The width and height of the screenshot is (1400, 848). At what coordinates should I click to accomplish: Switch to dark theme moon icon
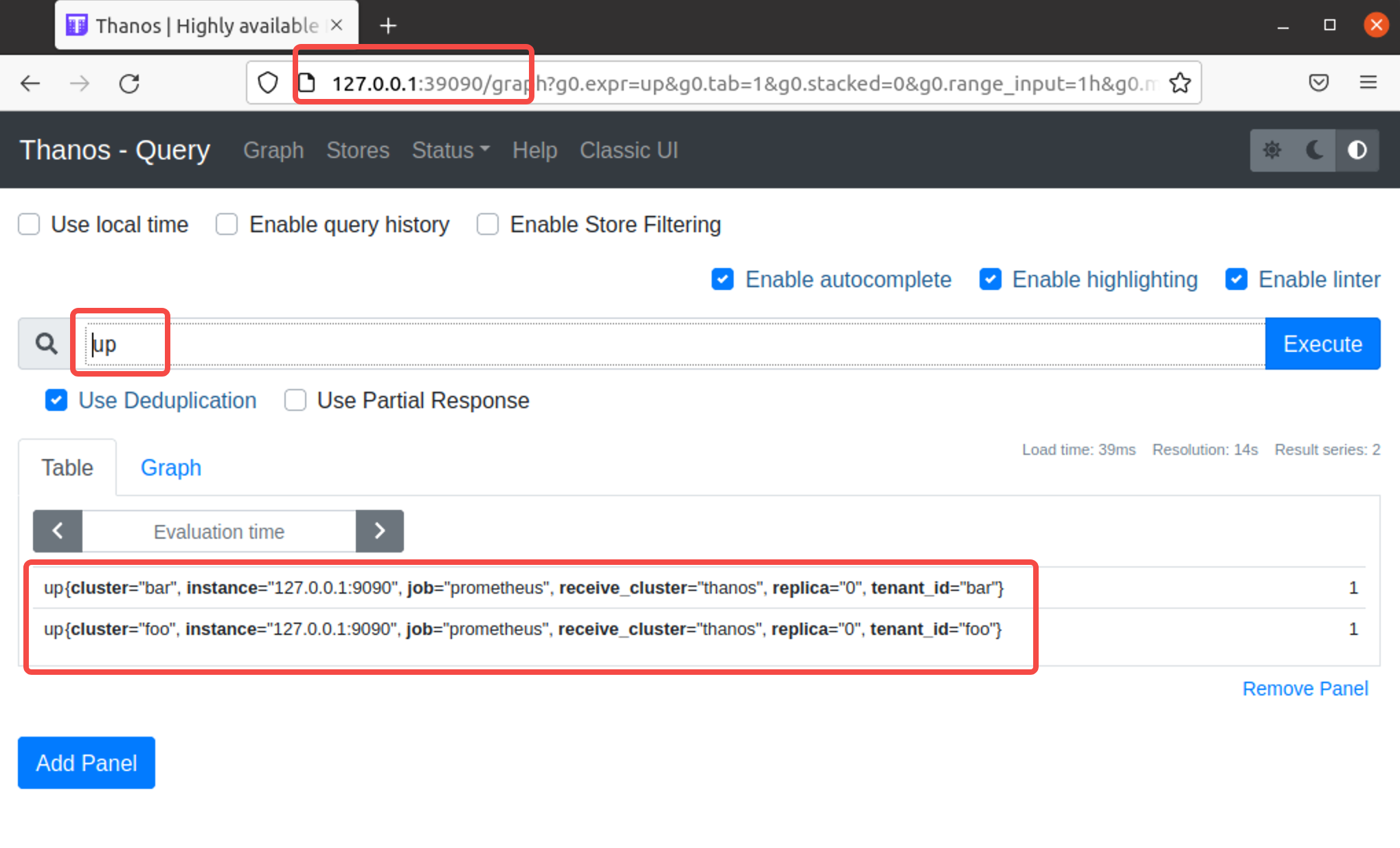click(x=1314, y=150)
